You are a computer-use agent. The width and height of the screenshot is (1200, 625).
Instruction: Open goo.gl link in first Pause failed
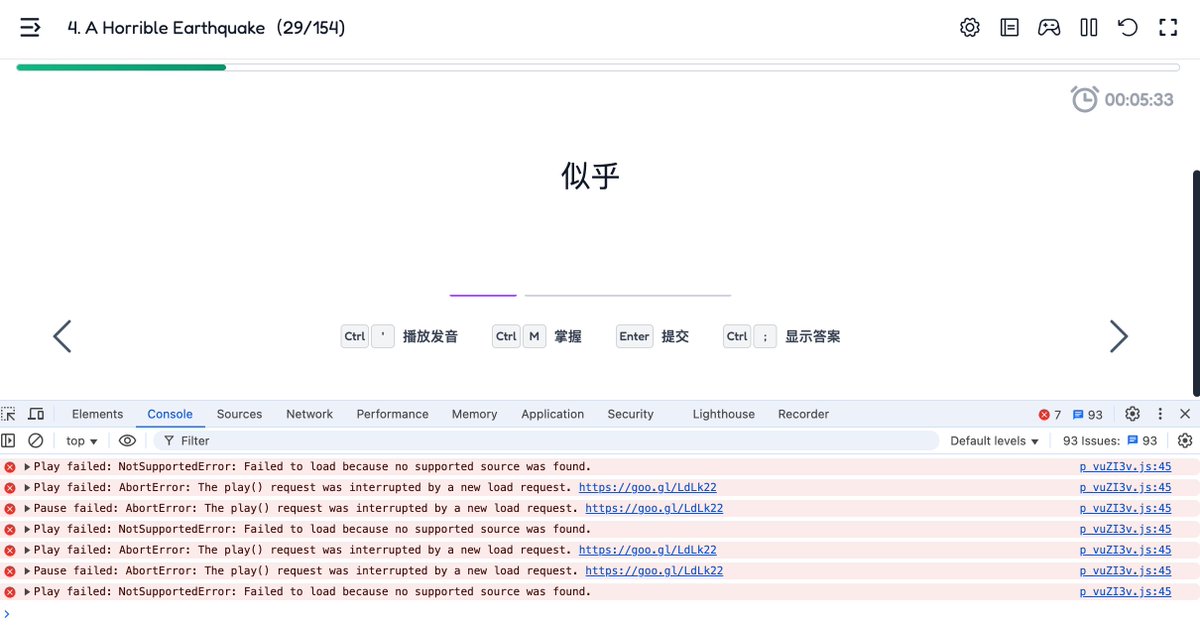coord(654,508)
